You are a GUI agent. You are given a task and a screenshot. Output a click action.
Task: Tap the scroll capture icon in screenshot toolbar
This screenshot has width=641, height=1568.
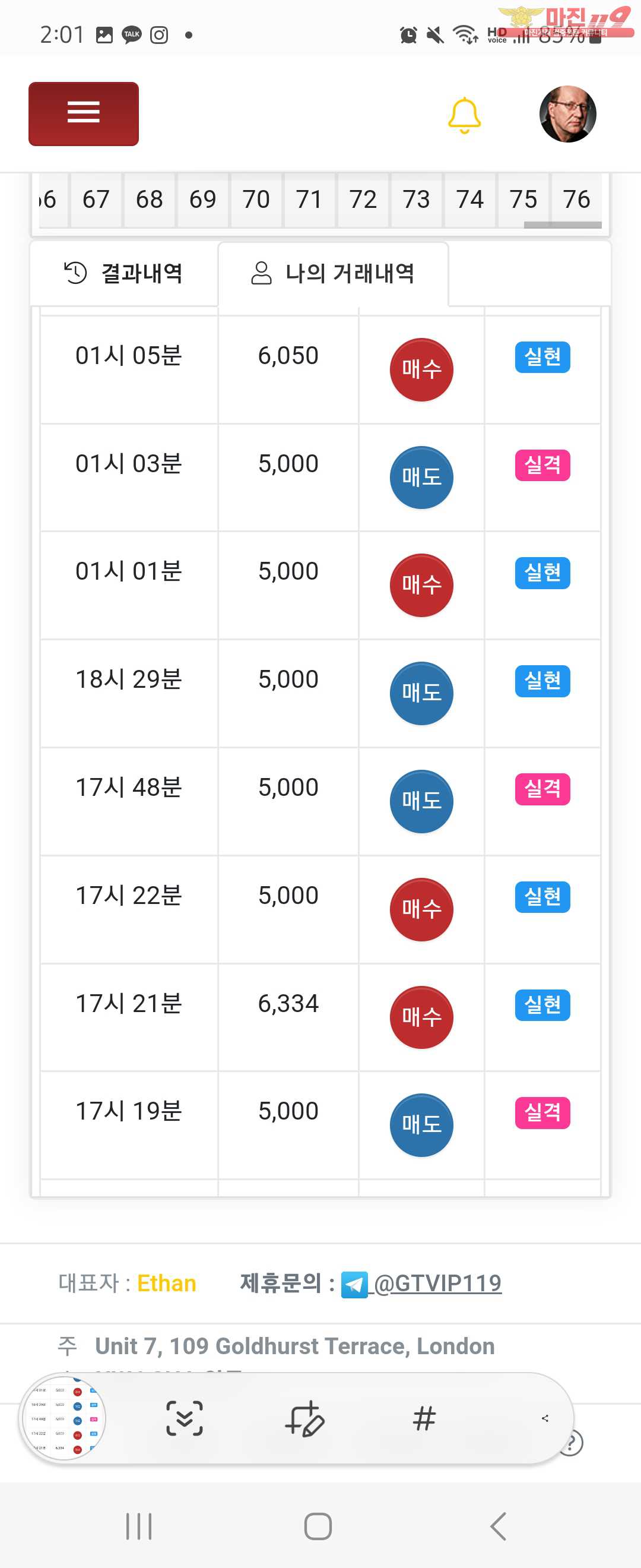tap(184, 1418)
